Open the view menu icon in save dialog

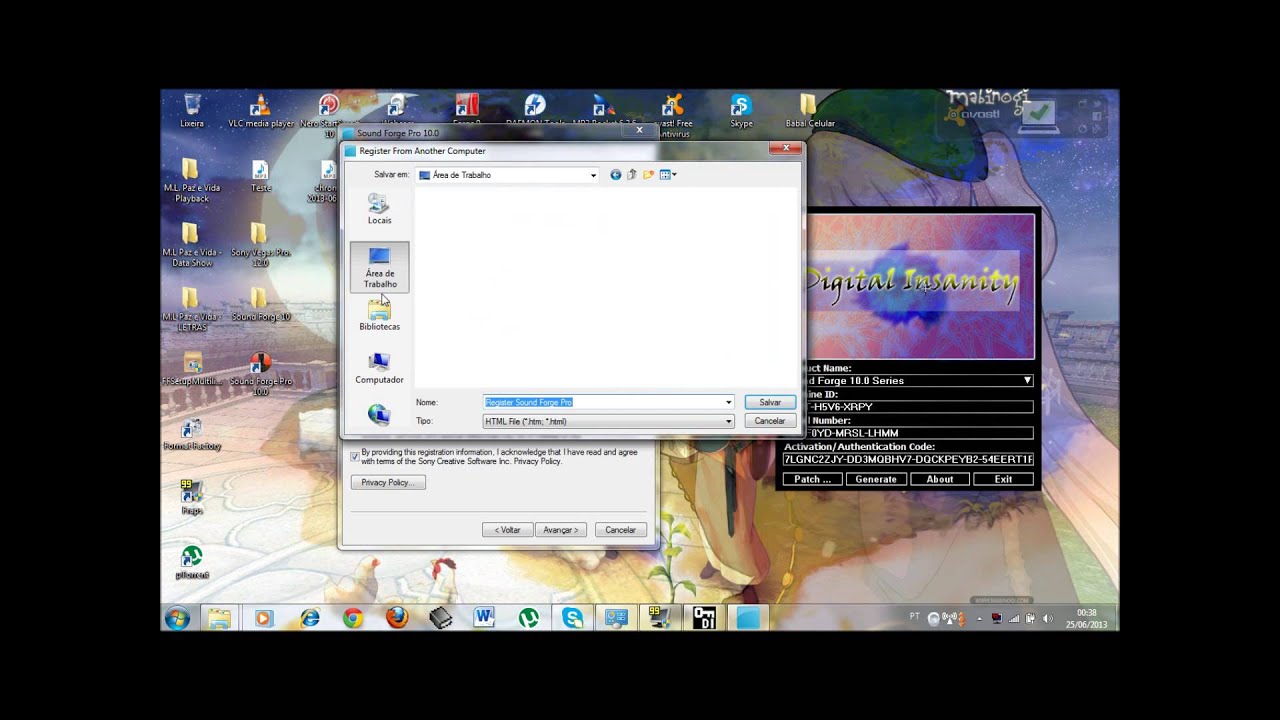point(668,175)
